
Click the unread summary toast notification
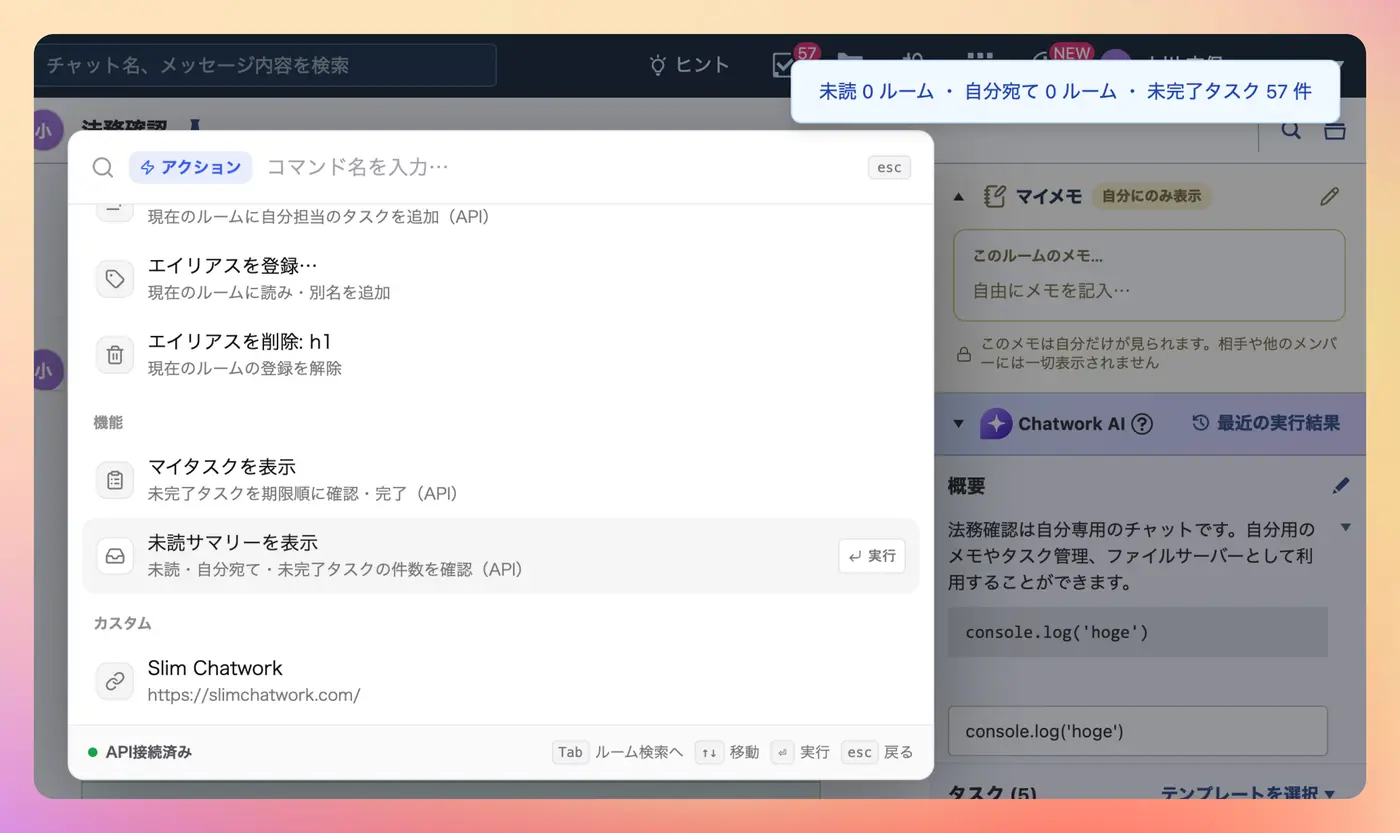(1065, 91)
